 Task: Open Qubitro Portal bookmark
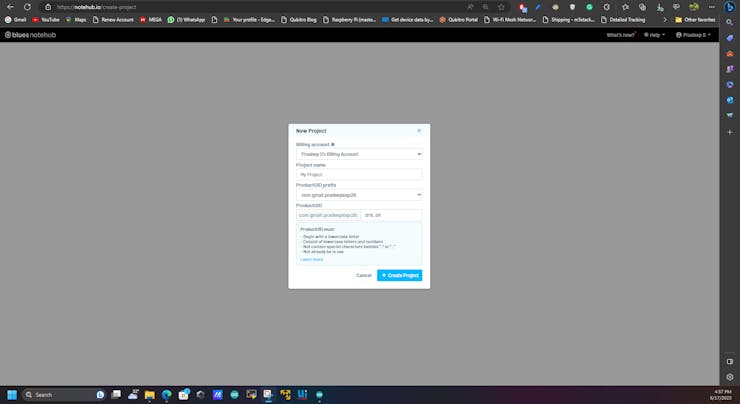coord(458,20)
